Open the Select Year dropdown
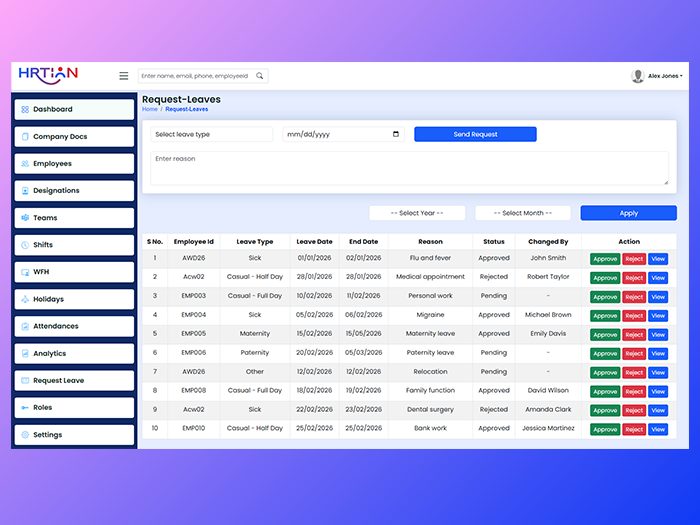 pyautogui.click(x=417, y=213)
